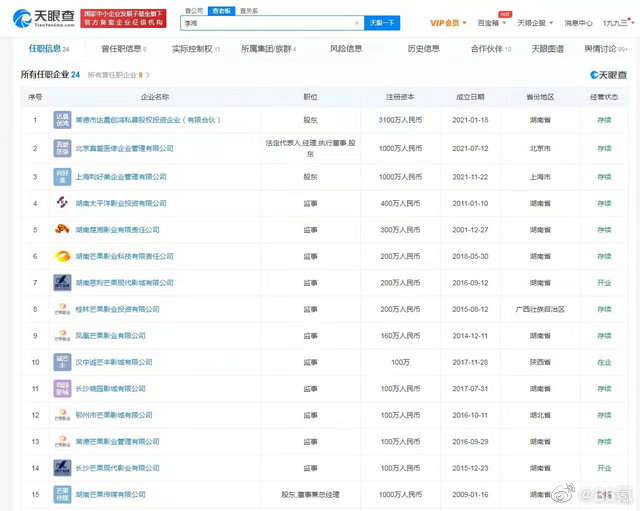
Task: Open logo of 湖南芒果传媒有限公司
Action: pos(62,494)
